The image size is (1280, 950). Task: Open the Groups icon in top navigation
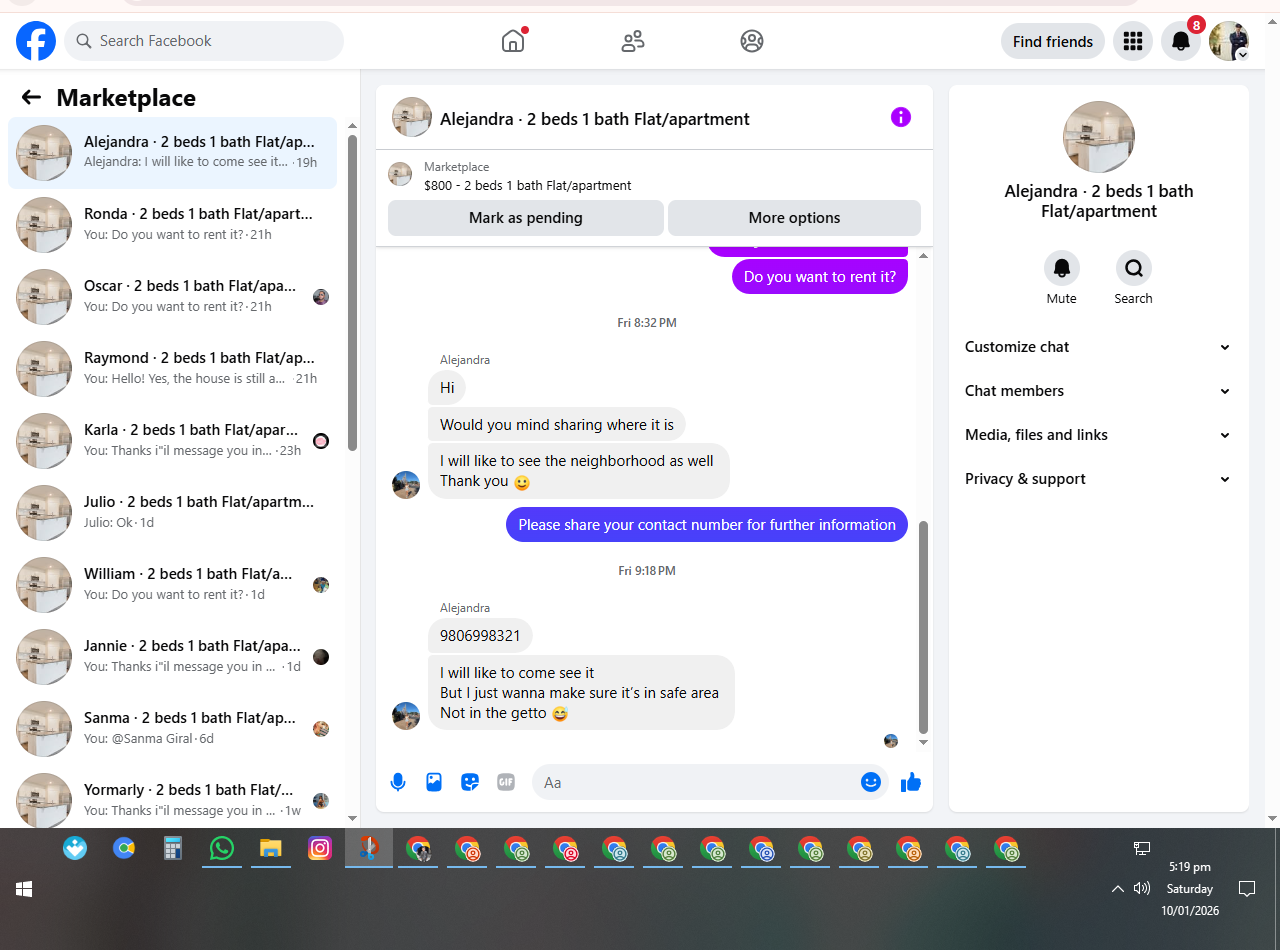pos(752,41)
